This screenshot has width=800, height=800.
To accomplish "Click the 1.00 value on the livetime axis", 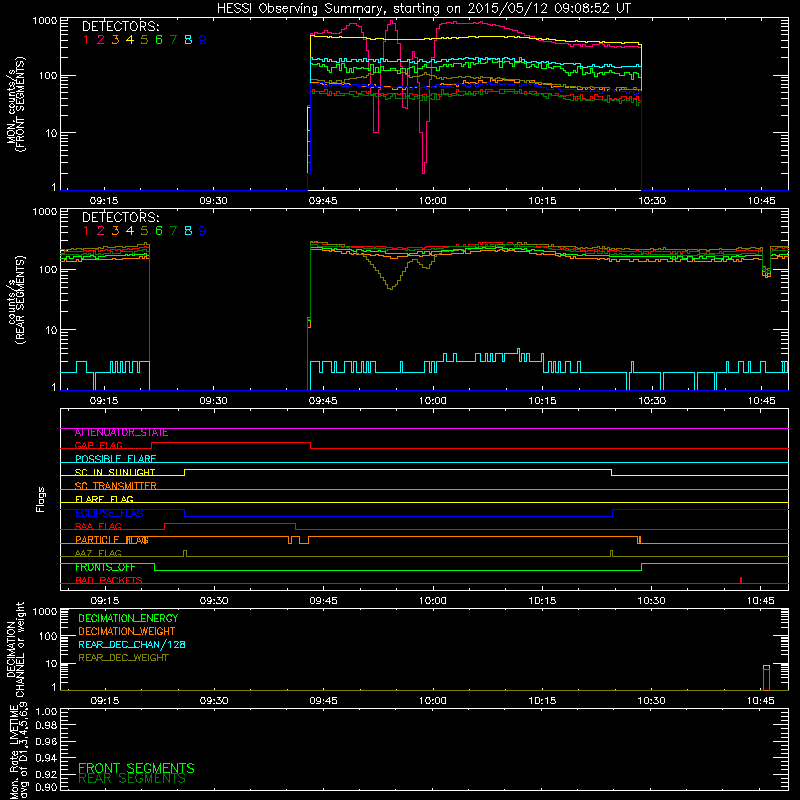I will [x=46, y=712].
